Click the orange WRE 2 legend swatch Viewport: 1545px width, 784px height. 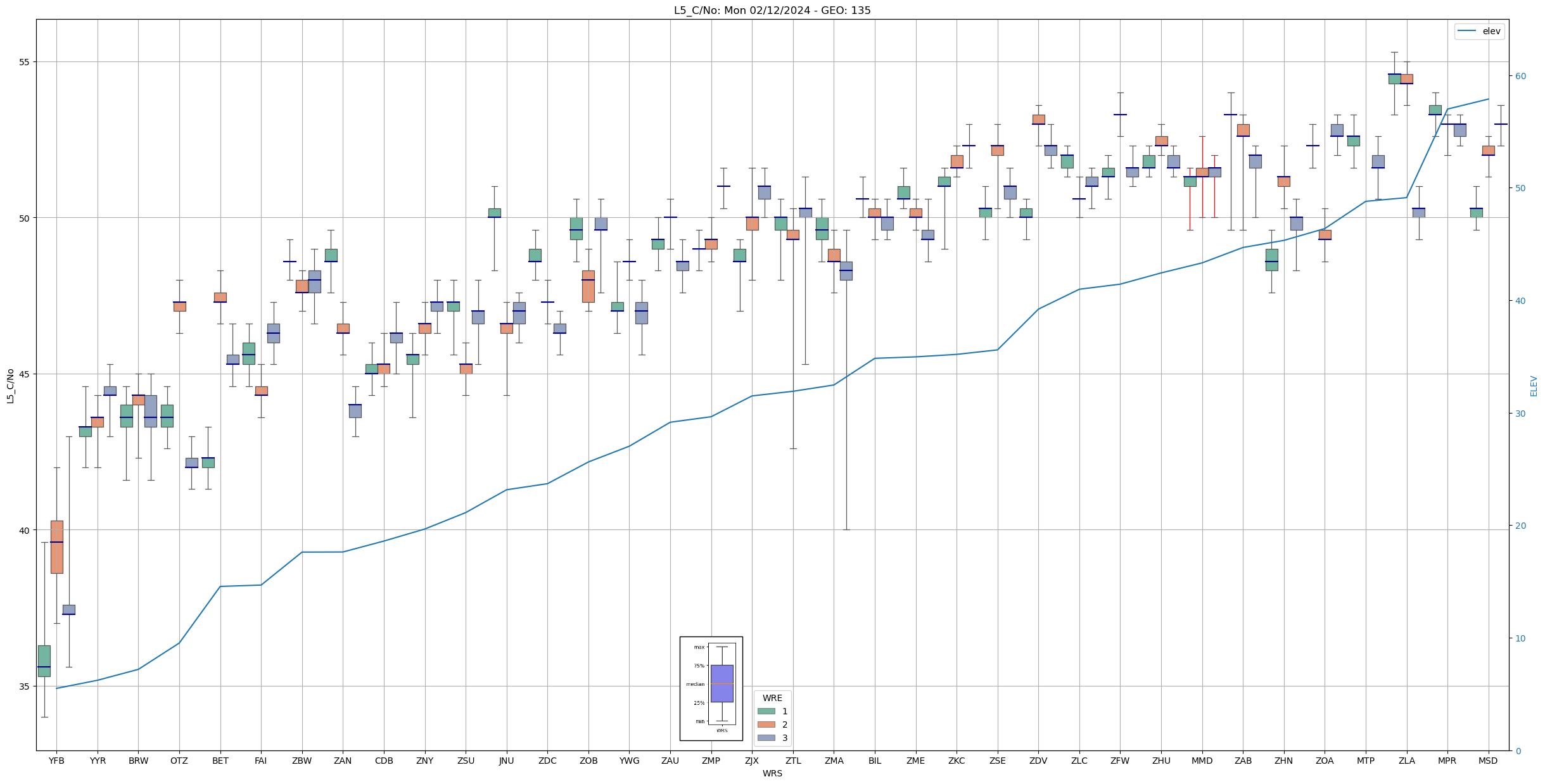[766, 724]
